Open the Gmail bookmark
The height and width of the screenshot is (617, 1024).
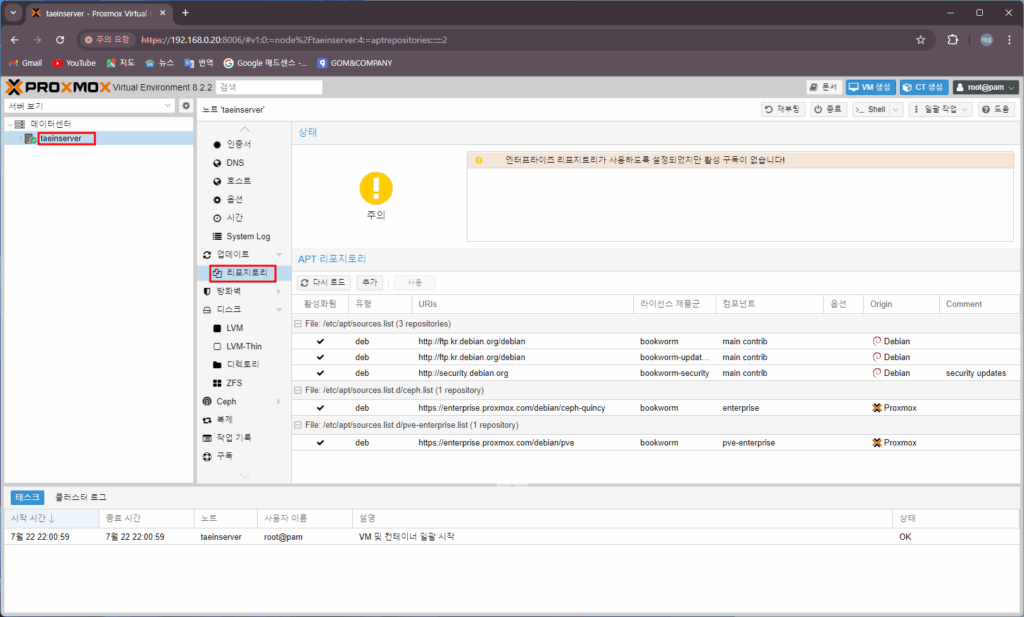[26, 63]
